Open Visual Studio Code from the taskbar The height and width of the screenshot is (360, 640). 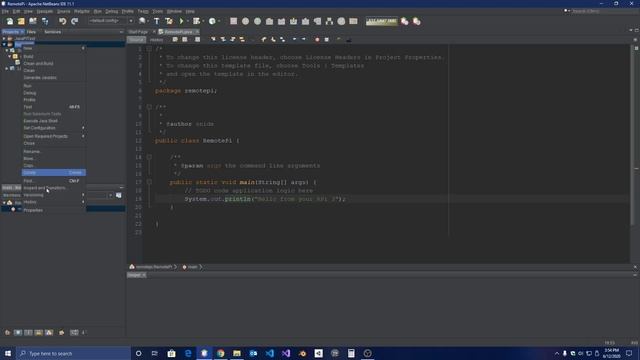(269, 353)
